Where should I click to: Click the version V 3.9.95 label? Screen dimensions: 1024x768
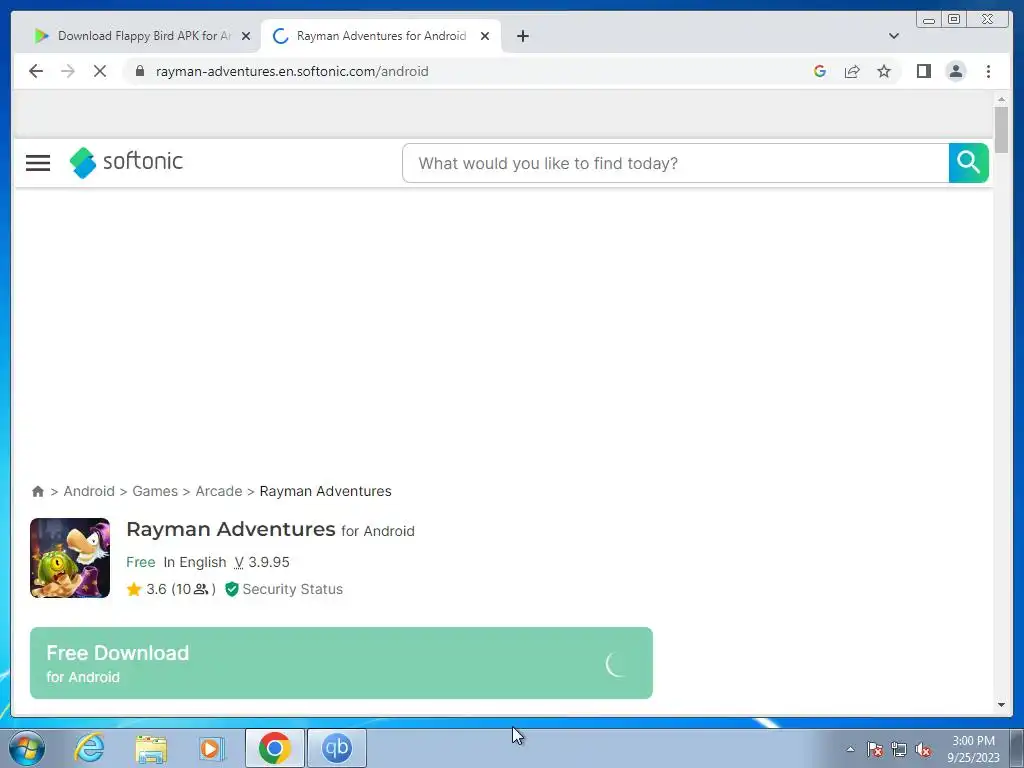(x=262, y=562)
